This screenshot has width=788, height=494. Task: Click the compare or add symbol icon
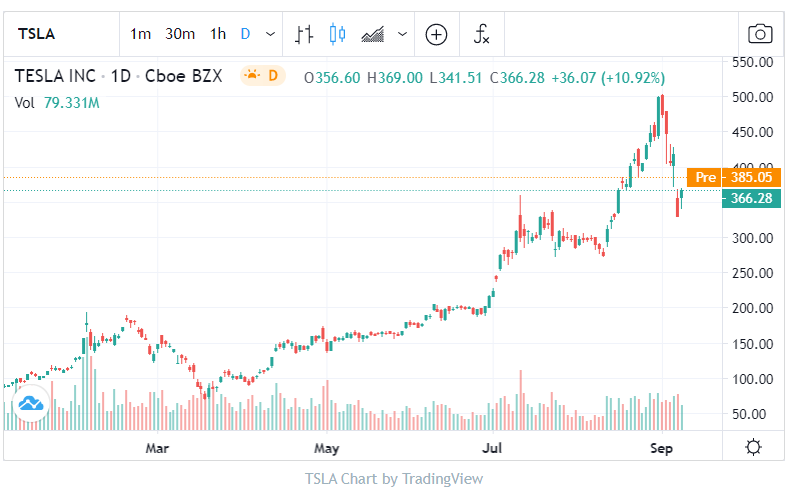[436, 34]
